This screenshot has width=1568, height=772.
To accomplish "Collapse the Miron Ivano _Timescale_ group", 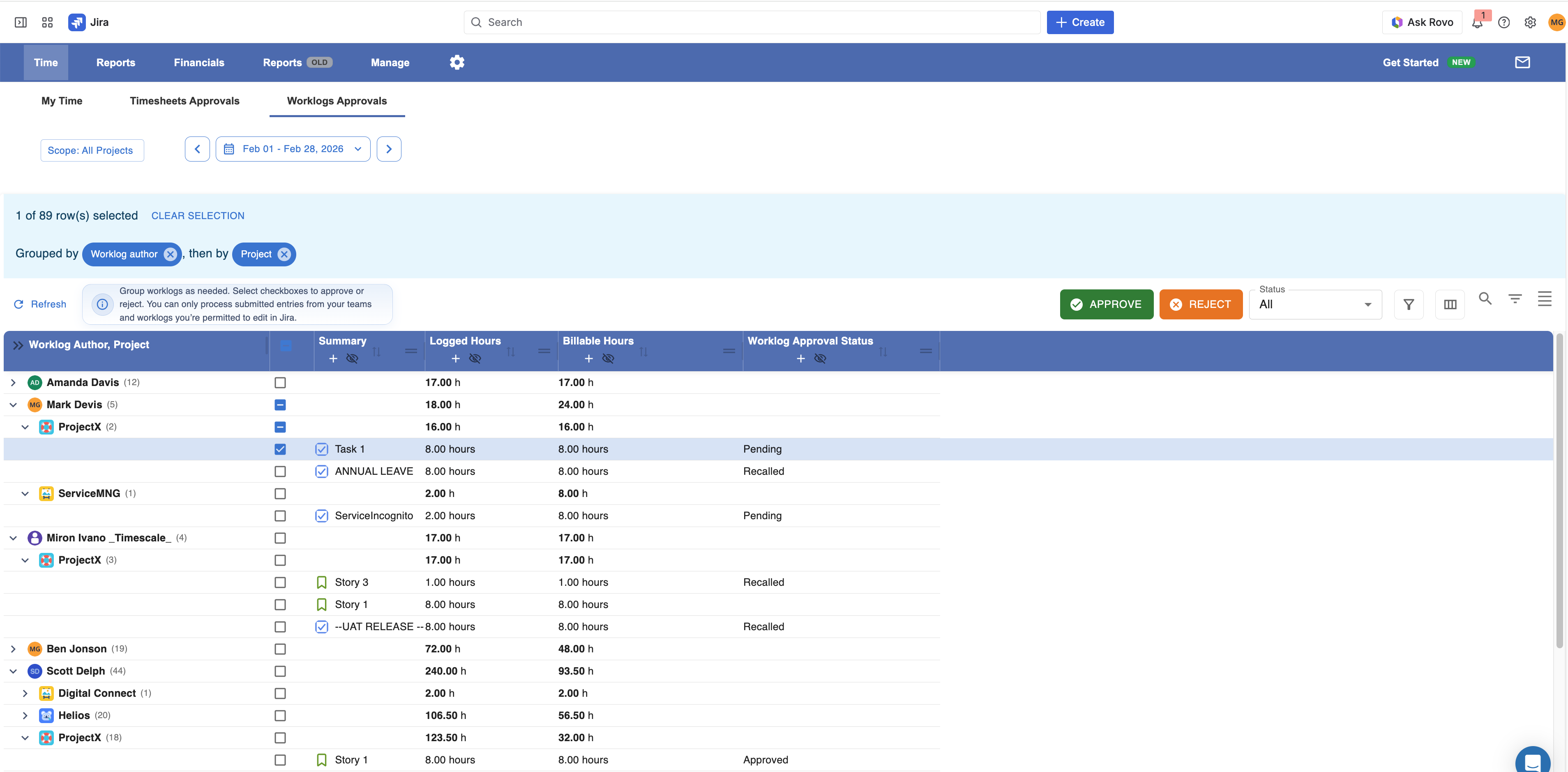I will click(x=14, y=538).
